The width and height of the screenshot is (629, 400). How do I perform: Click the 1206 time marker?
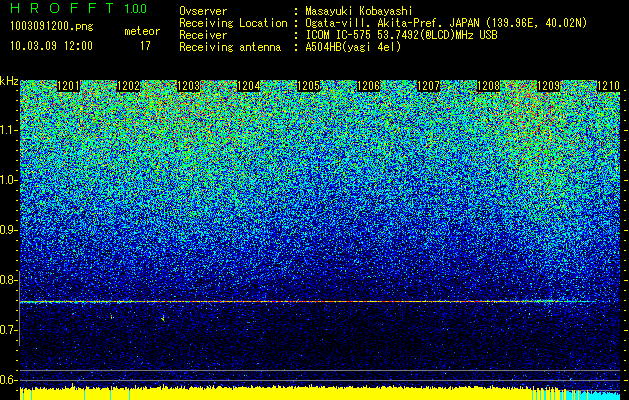pos(369,86)
